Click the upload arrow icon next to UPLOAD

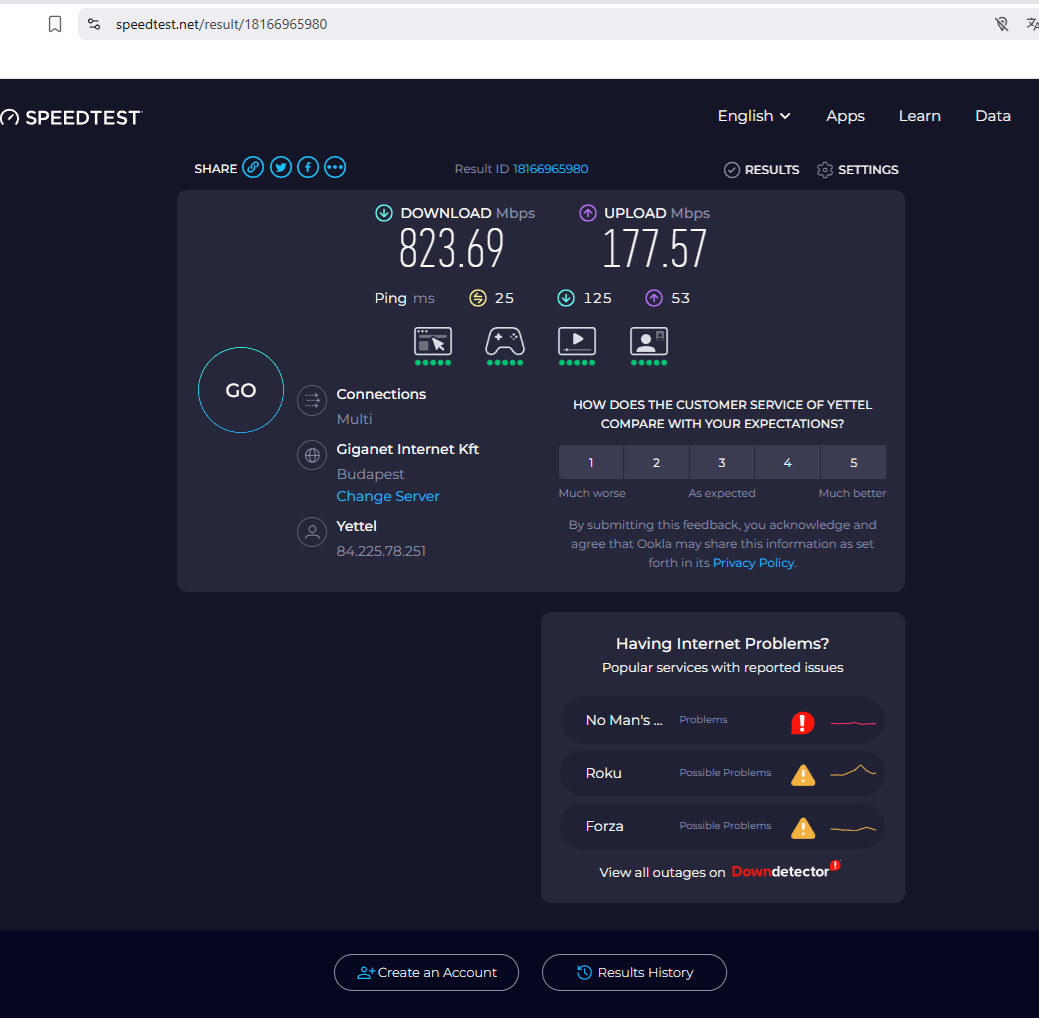[588, 213]
